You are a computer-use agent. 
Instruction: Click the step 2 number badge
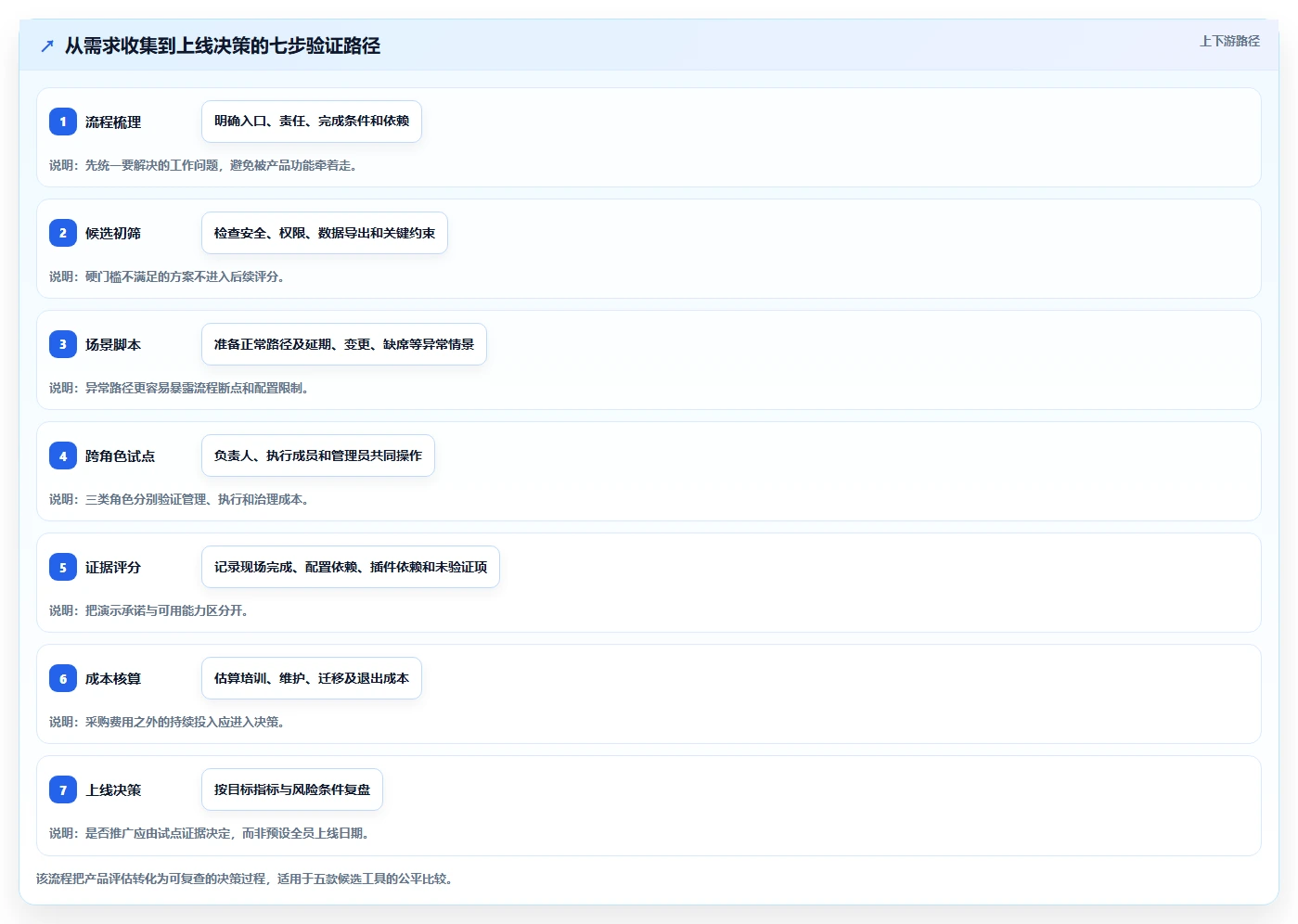(63, 233)
